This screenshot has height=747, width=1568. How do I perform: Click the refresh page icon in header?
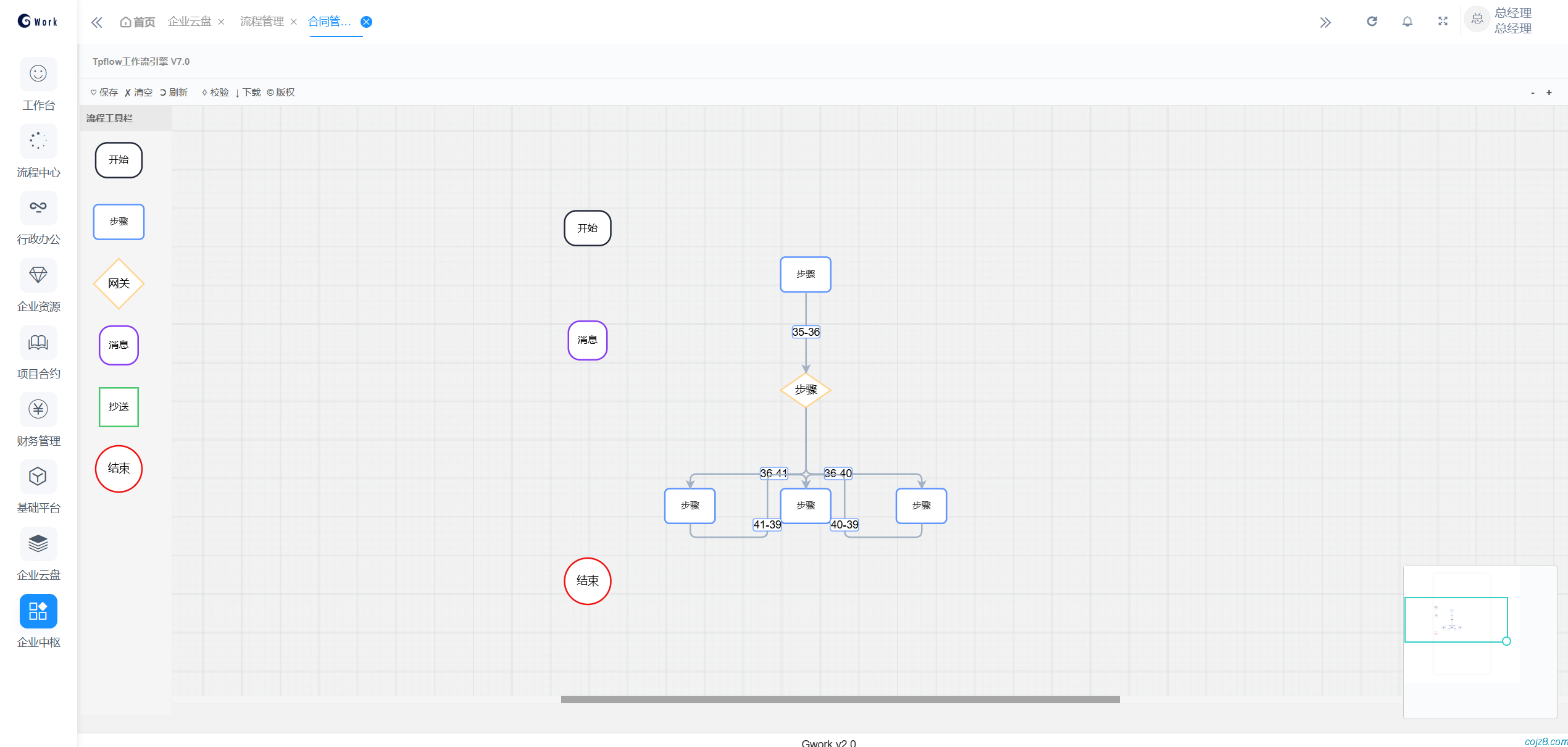tap(1372, 22)
